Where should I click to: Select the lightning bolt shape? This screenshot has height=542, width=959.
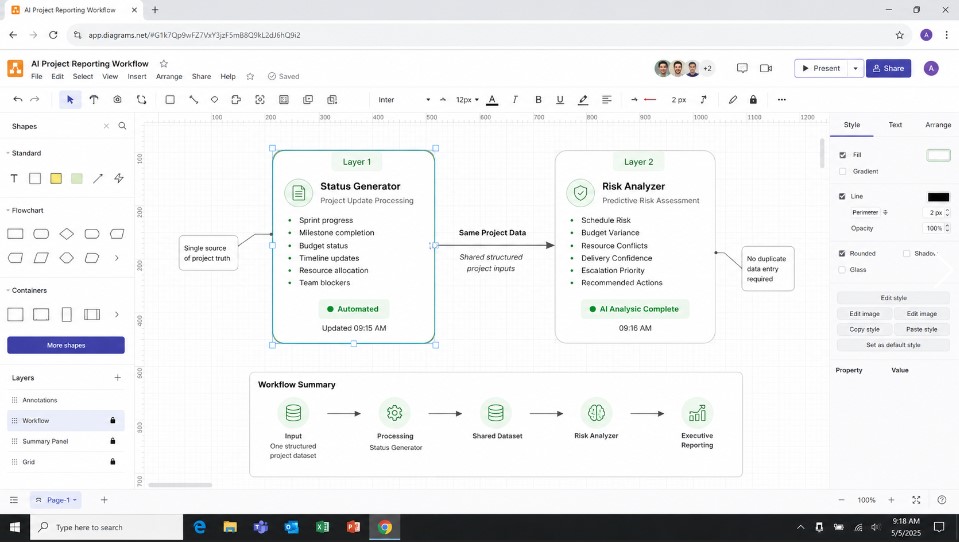pos(119,179)
